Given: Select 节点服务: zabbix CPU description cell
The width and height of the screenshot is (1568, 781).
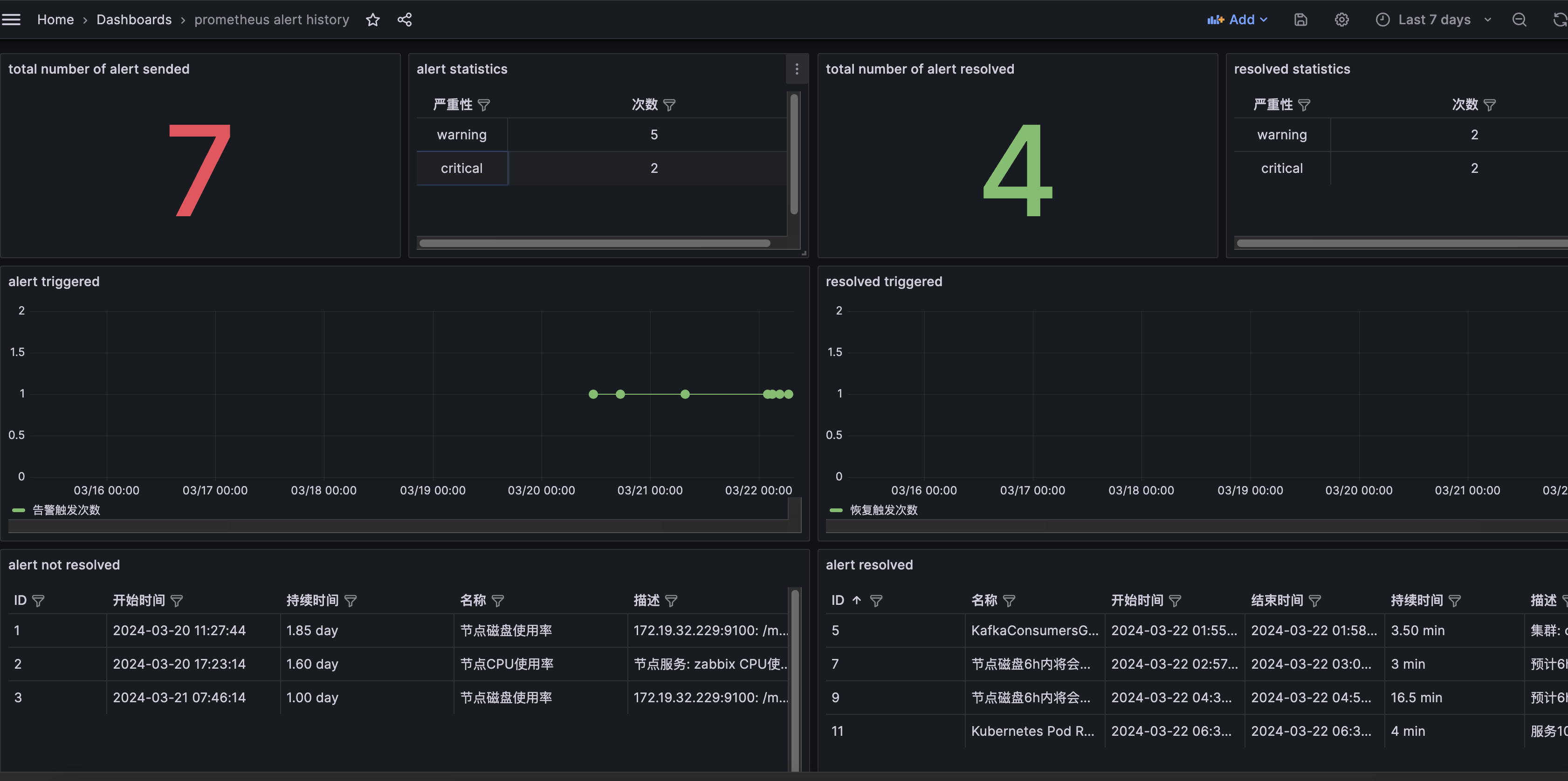Looking at the screenshot, I should [x=709, y=664].
